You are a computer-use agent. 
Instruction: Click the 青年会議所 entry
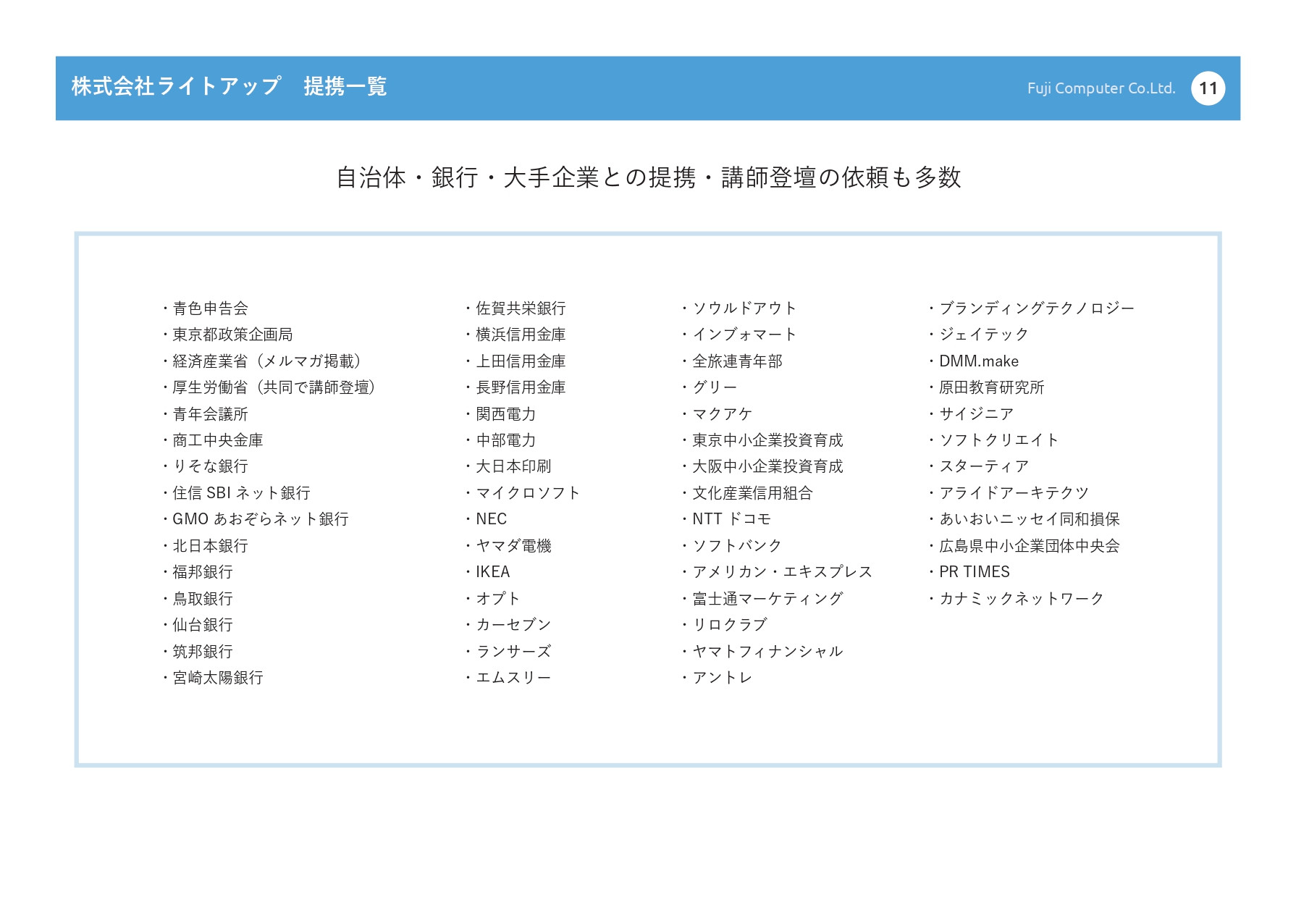tap(206, 414)
